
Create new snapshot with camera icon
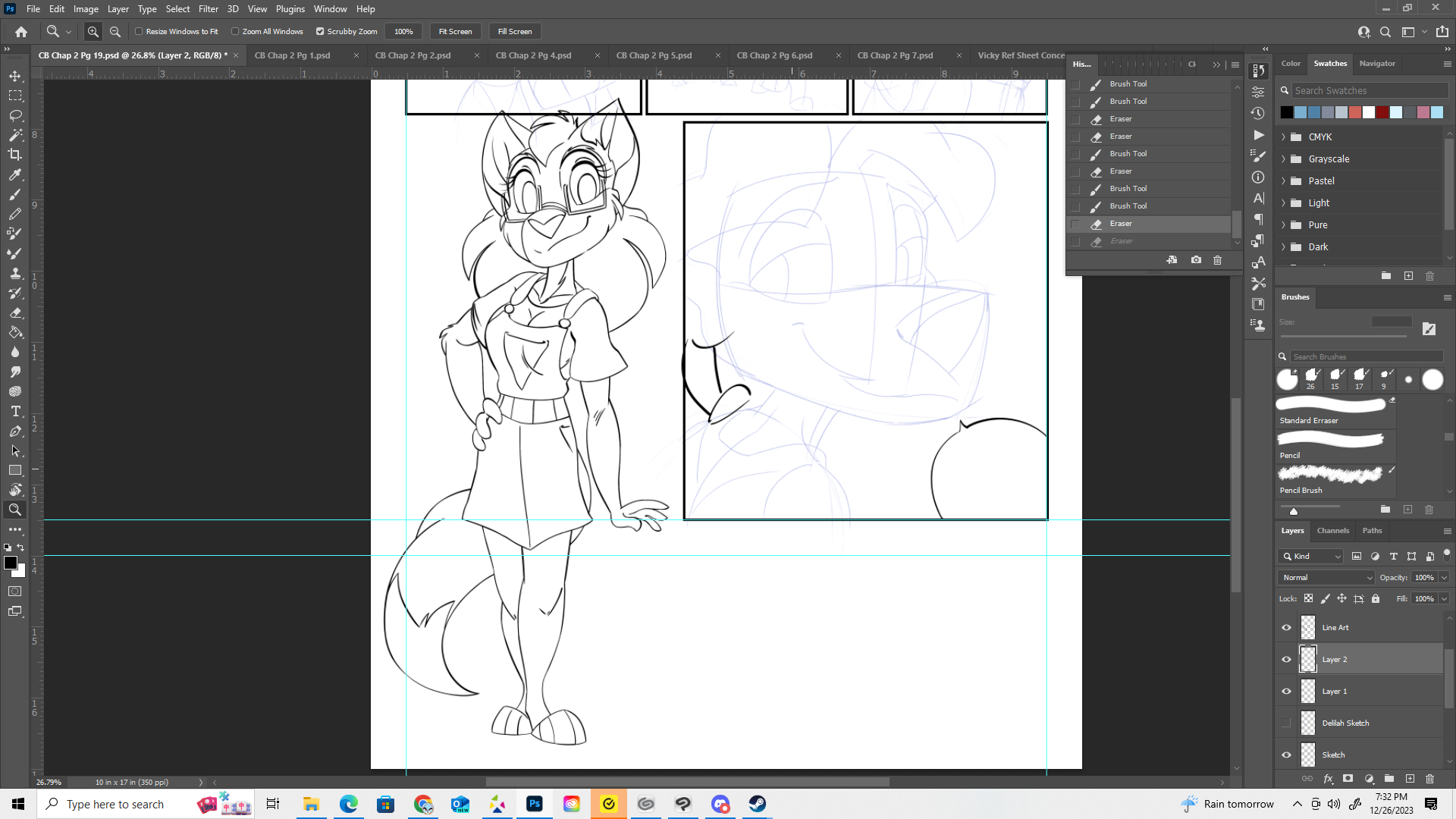pos(1196,260)
